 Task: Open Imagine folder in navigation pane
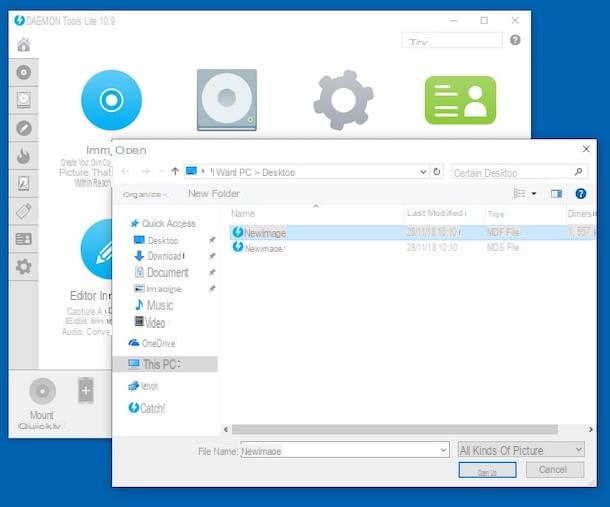(x=158, y=289)
